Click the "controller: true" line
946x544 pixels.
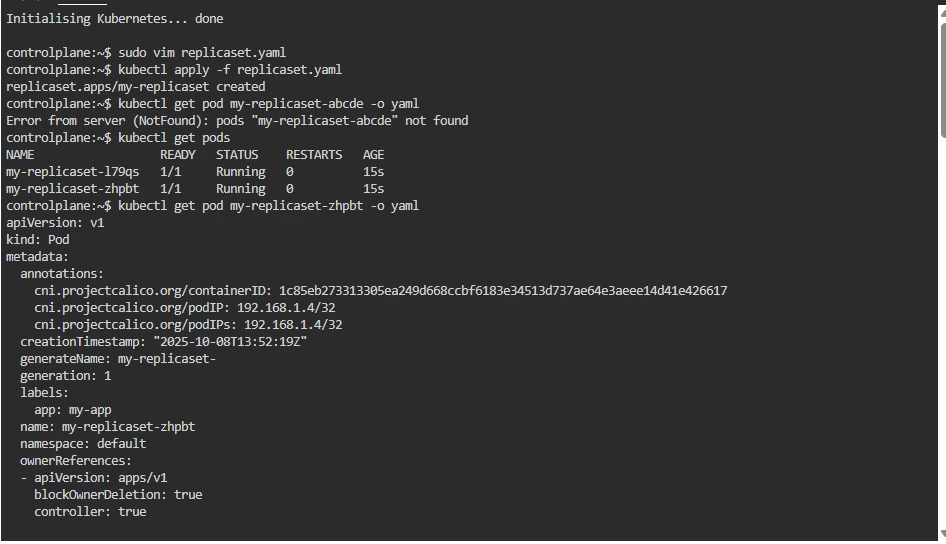click(x=90, y=512)
